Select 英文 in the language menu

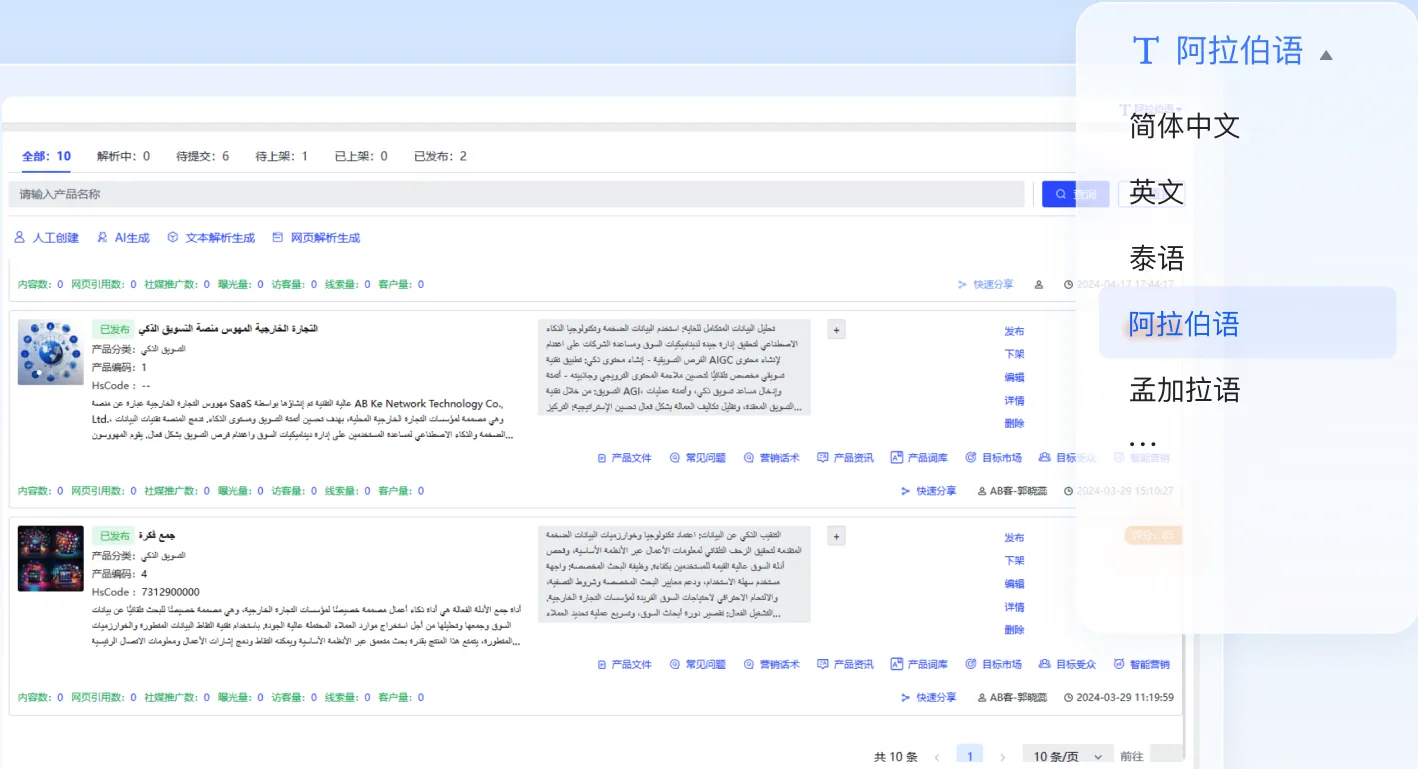(x=1157, y=192)
